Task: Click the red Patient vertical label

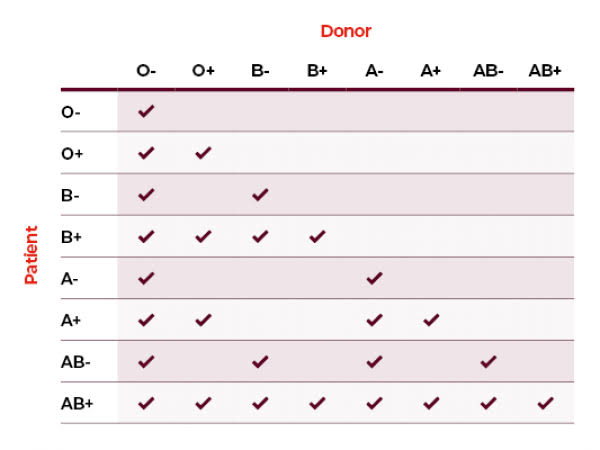Action: [x=31, y=255]
